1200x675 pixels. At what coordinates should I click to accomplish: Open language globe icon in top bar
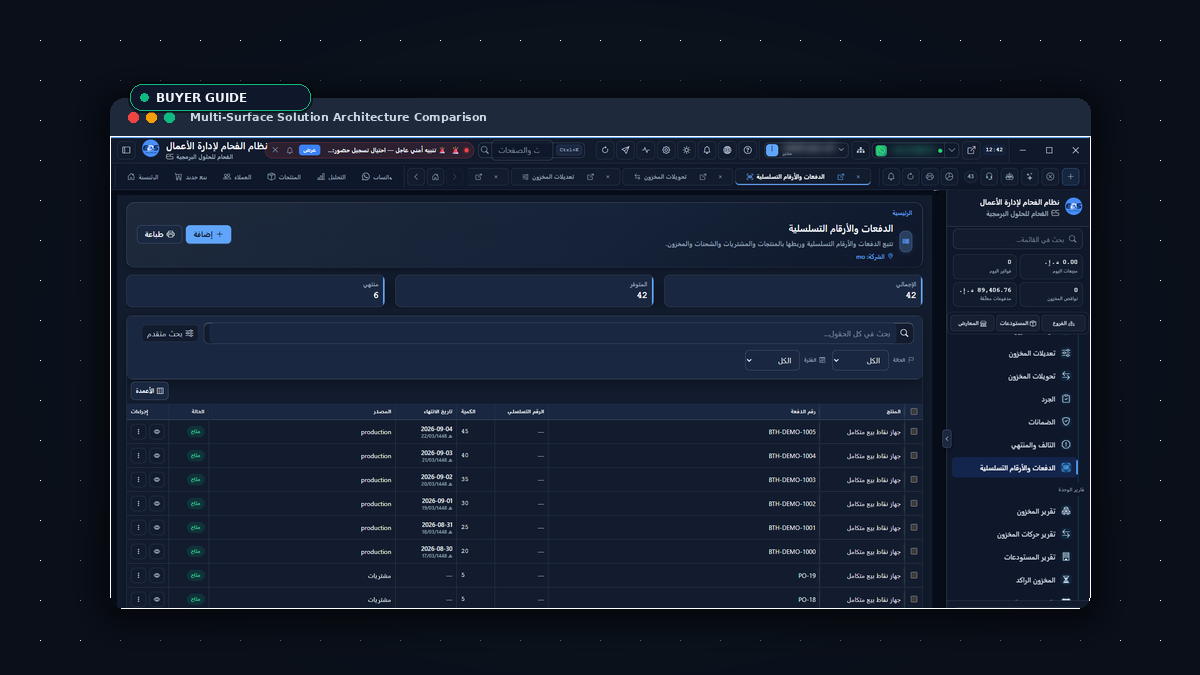(728, 150)
